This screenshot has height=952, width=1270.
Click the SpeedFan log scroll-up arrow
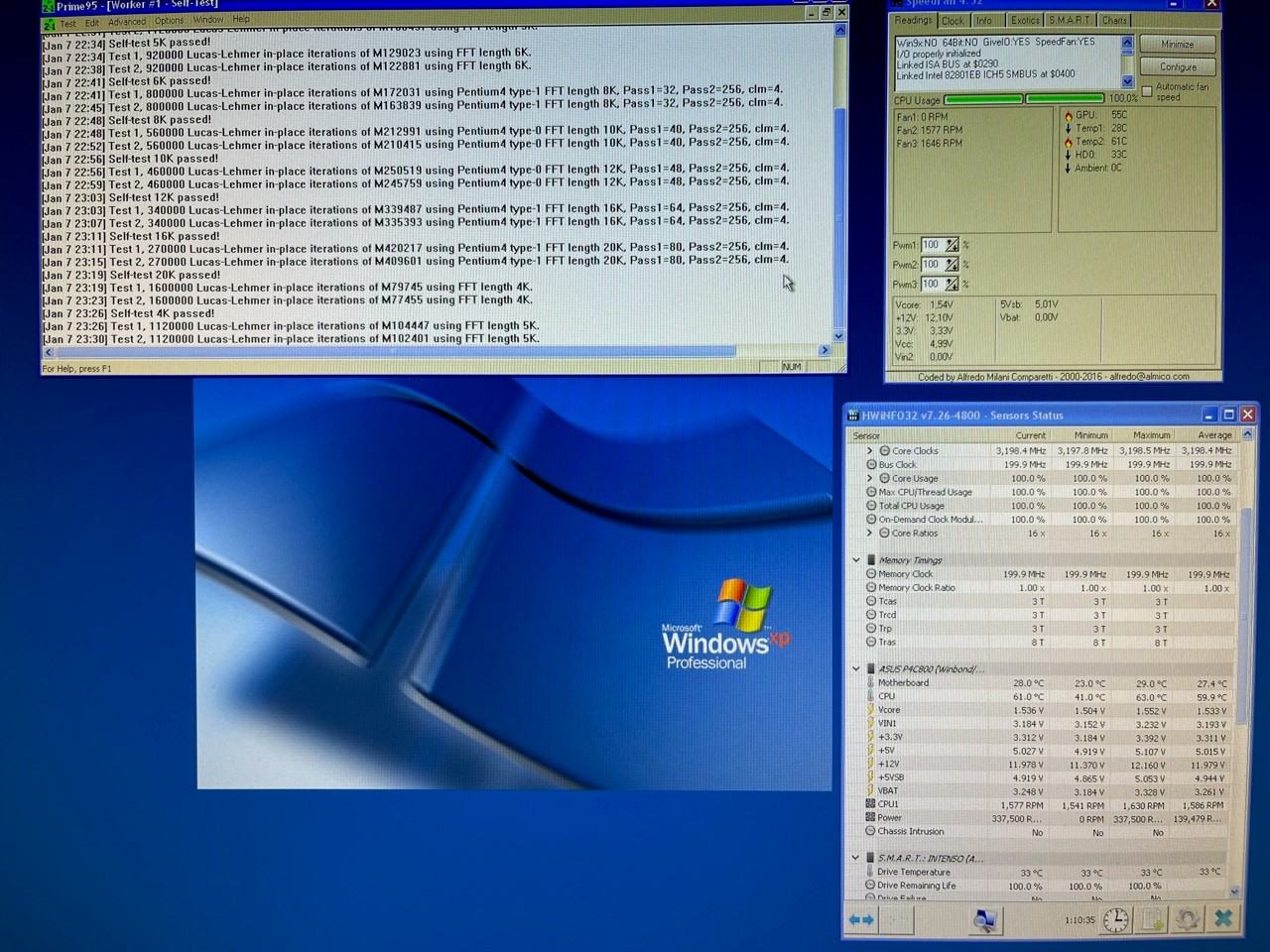(x=1127, y=43)
